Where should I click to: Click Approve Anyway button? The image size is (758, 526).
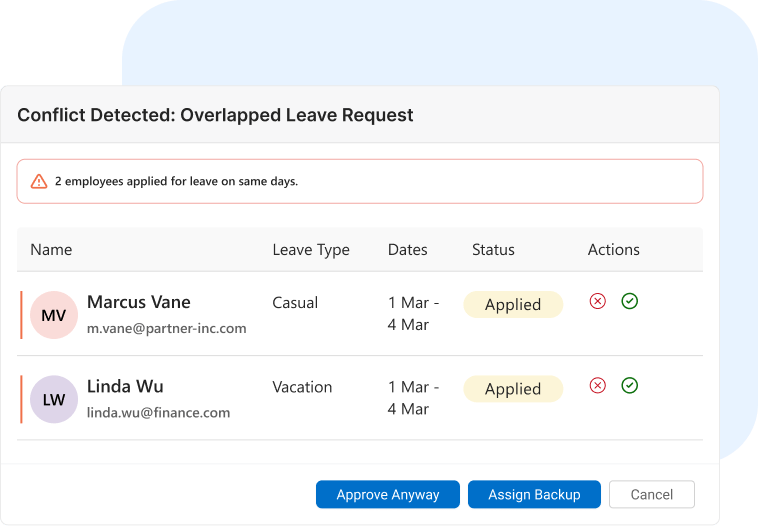click(x=388, y=495)
